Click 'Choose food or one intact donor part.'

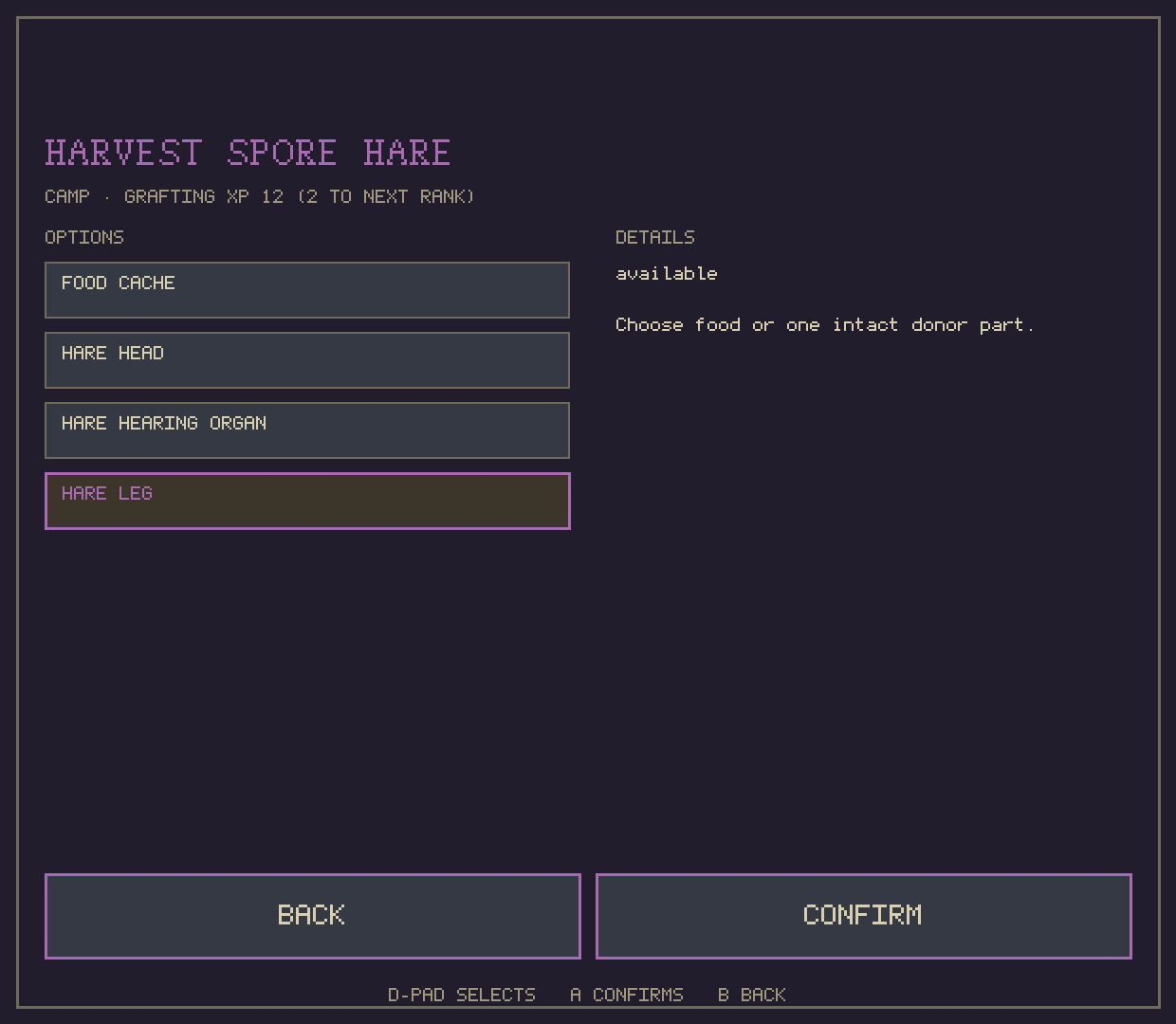point(825,325)
